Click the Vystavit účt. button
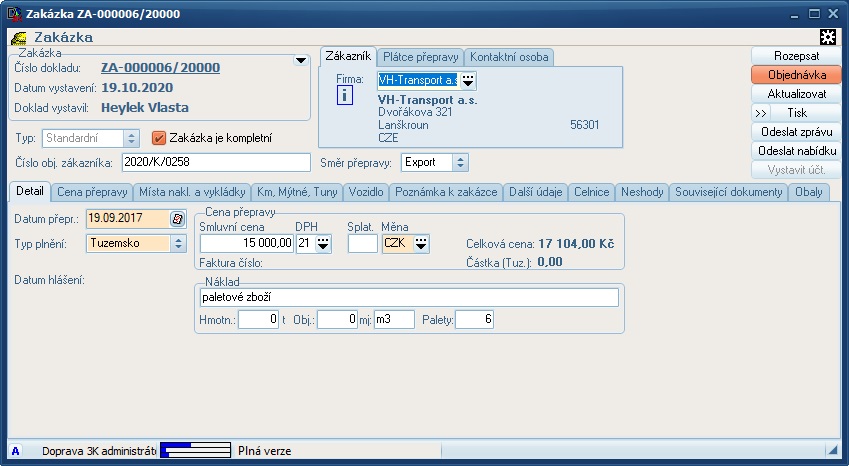The height and width of the screenshot is (466, 849). pos(796,170)
